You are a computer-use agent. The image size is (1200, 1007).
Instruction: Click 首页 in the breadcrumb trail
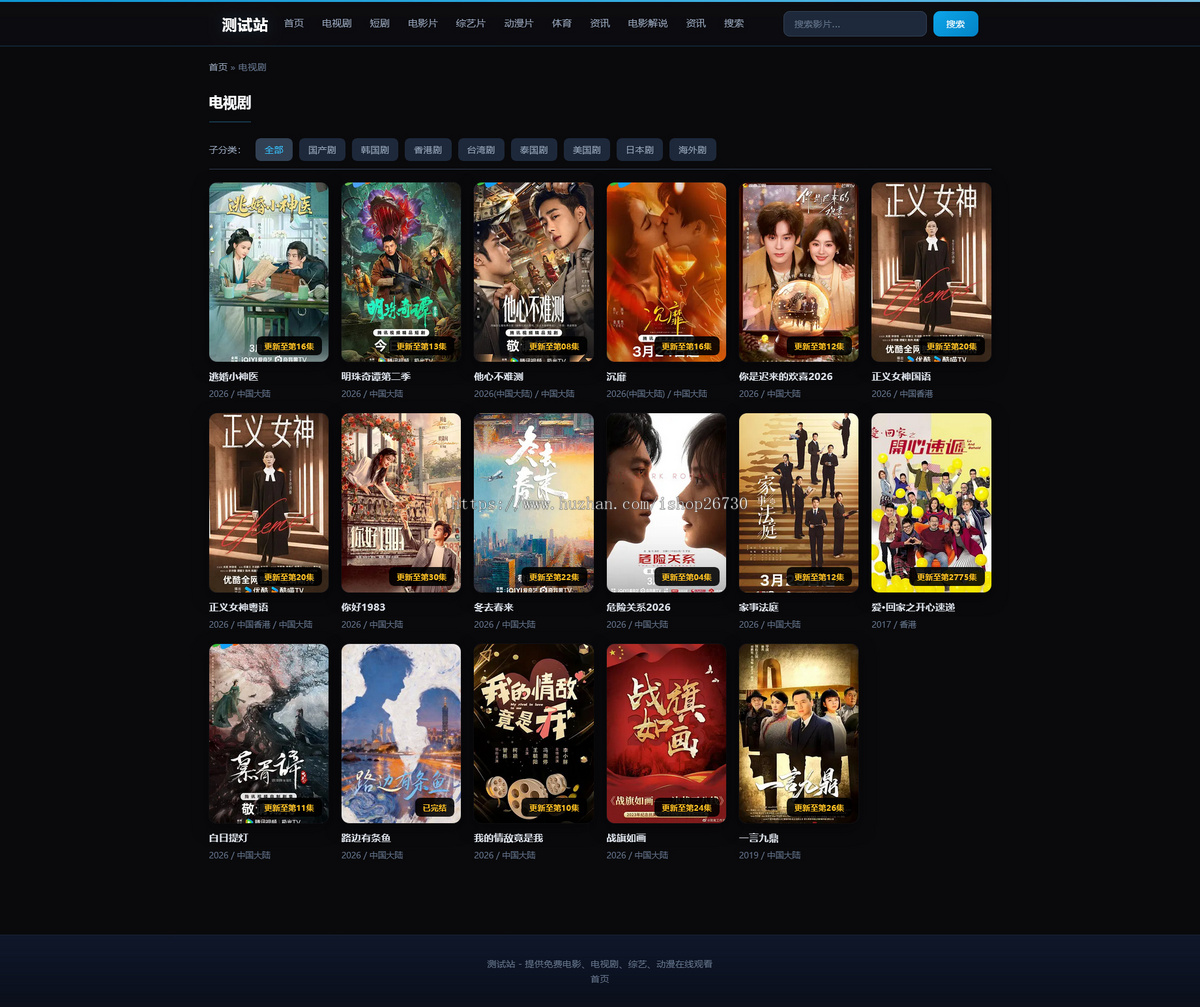[x=218, y=67]
